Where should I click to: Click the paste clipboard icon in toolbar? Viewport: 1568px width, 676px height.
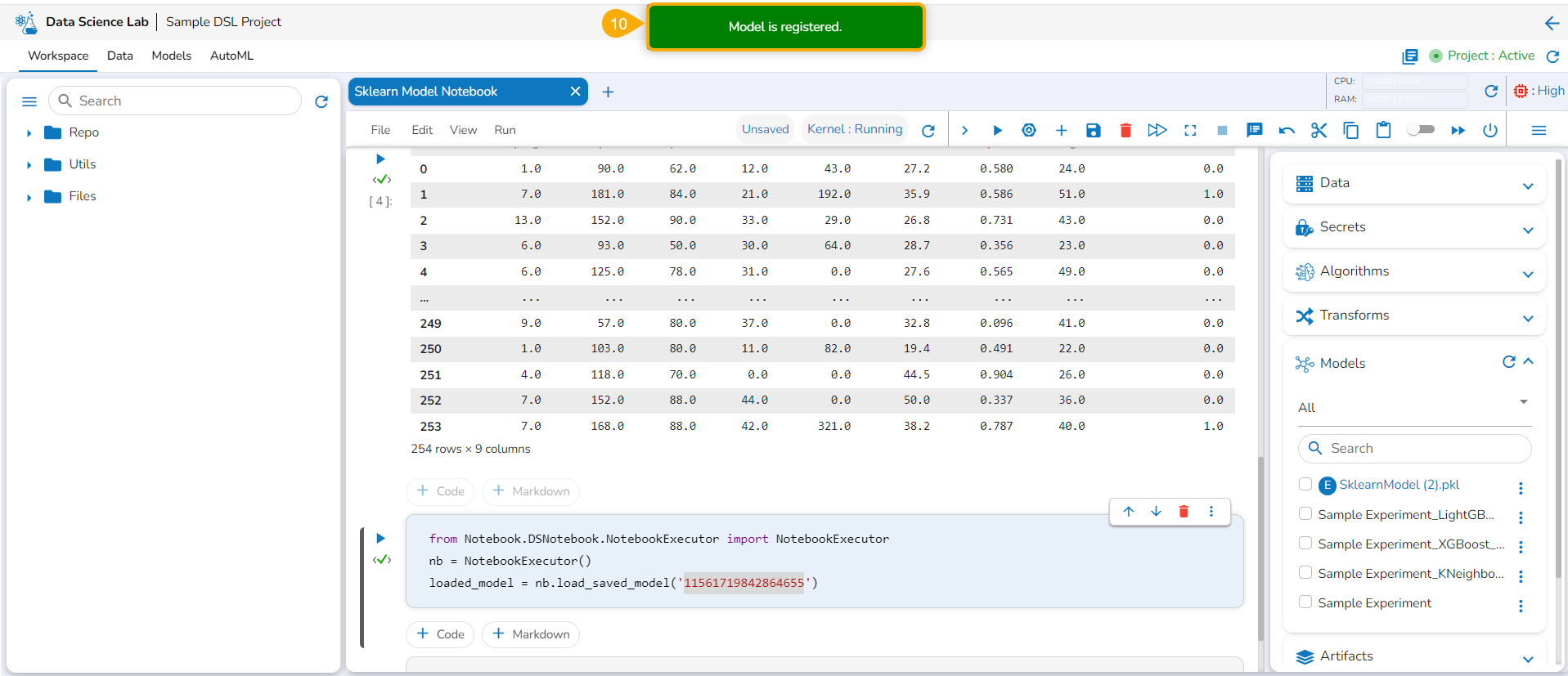pos(1383,131)
